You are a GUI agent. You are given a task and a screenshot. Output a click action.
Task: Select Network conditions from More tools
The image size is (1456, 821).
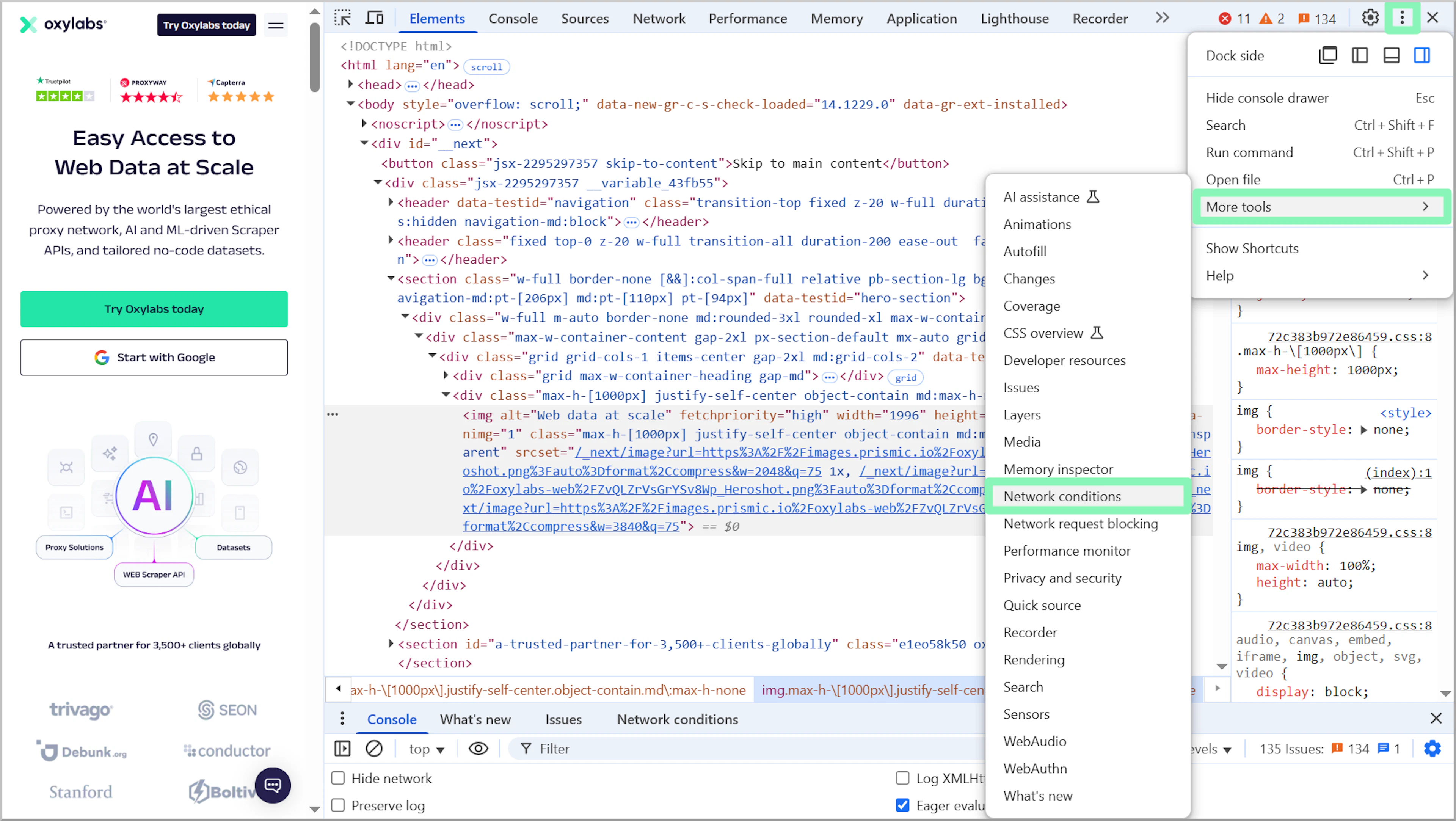click(x=1087, y=496)
